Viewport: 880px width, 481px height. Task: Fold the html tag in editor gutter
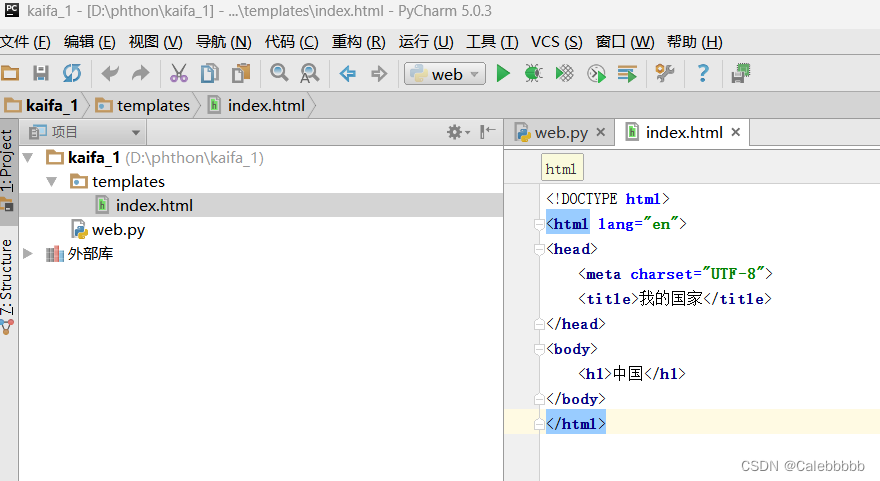point(539,225)
